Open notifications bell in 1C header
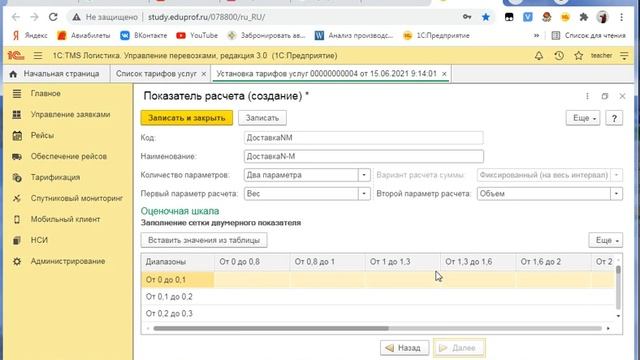The height and width of the screenshot is (360, 640). coord(539,56)
